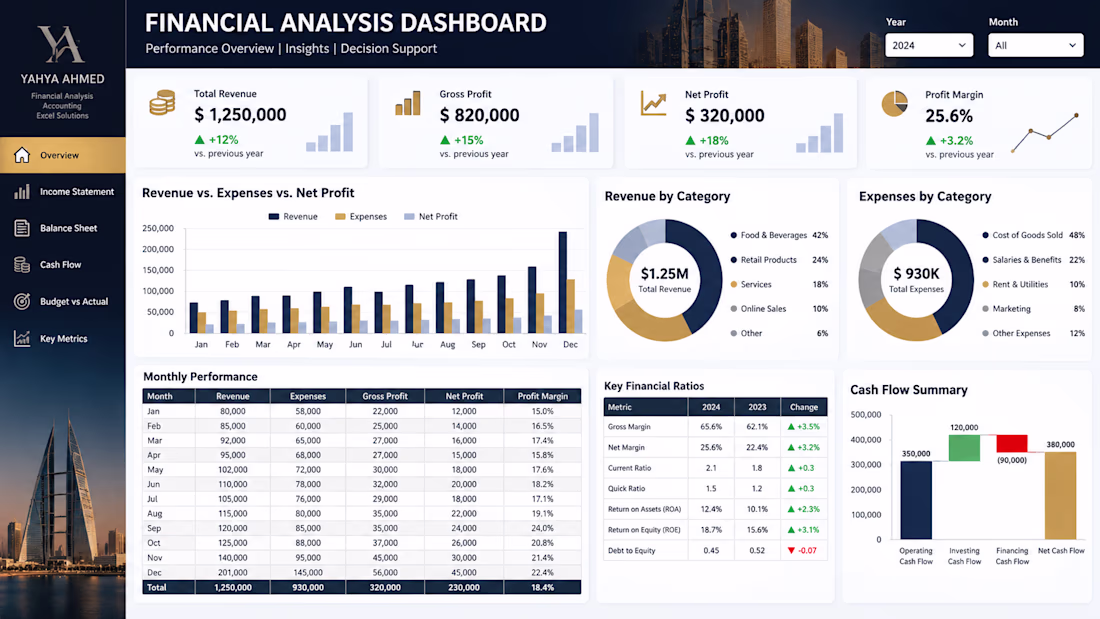Open the Balance Sheet page
This screenshot has width=1100, height=619.
(68, 228)
